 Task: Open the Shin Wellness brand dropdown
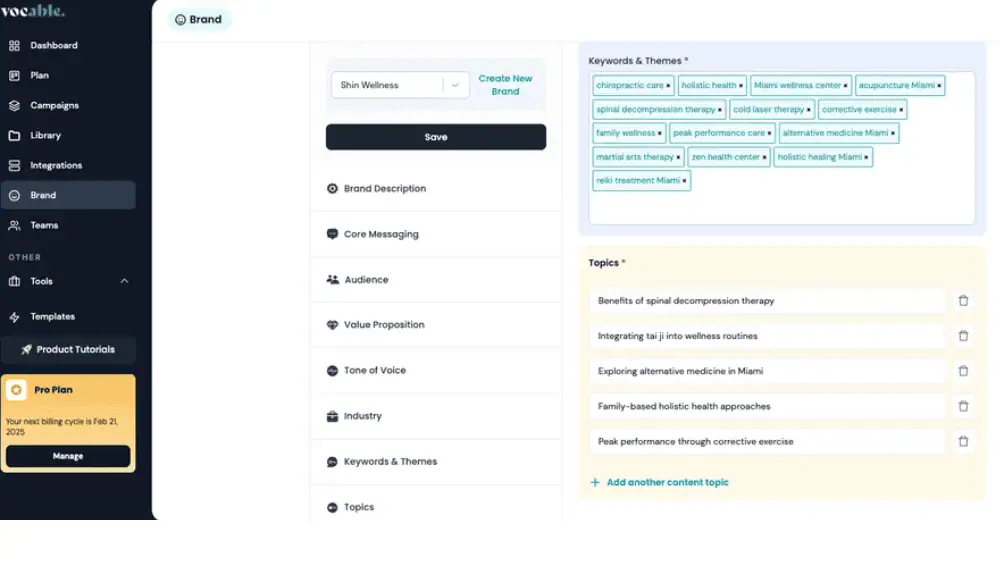coord(455,86)
